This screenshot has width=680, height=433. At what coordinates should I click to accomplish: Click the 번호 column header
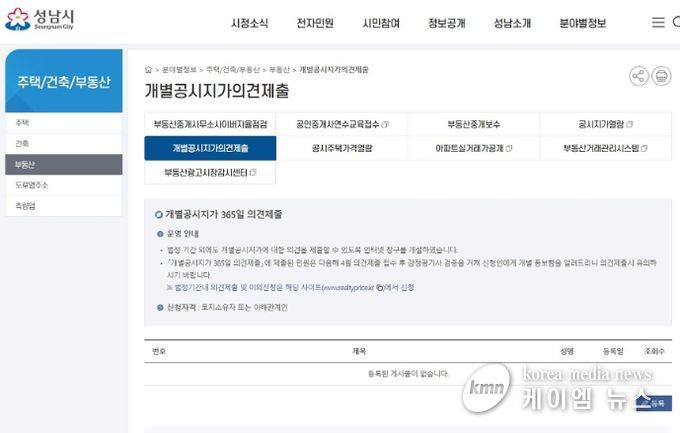pos(159,351)
